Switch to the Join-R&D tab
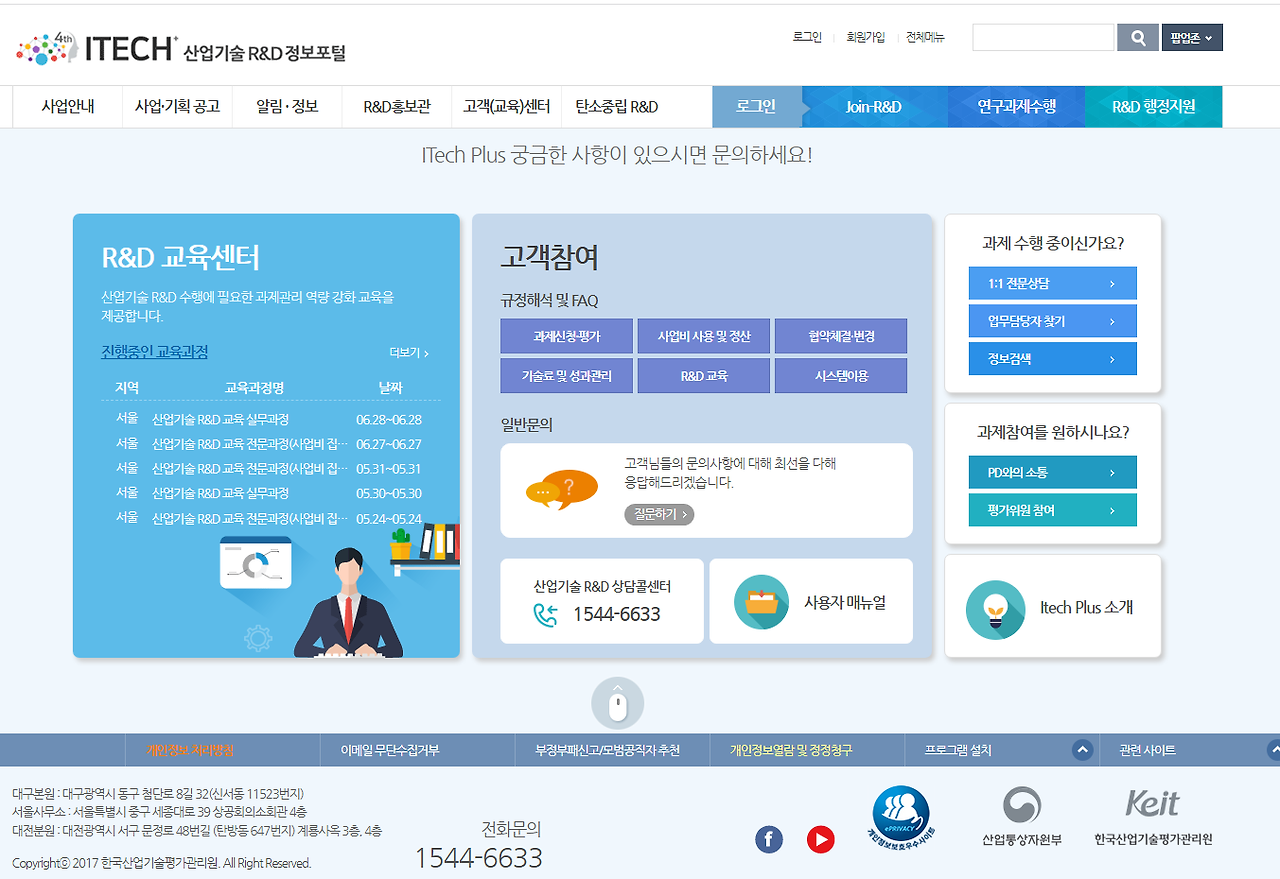The width and height of the screenshot is (1280, 879). (874, 106)
